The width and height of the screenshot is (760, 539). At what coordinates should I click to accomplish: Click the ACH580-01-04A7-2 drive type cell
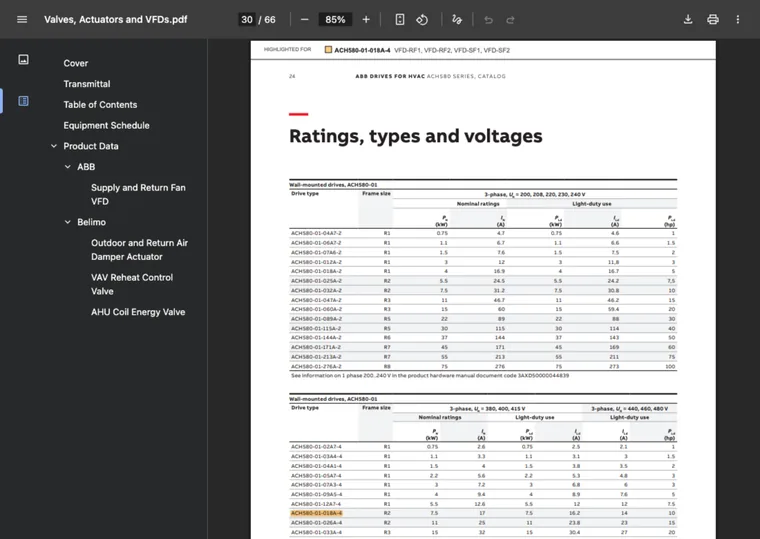point(316,233)
